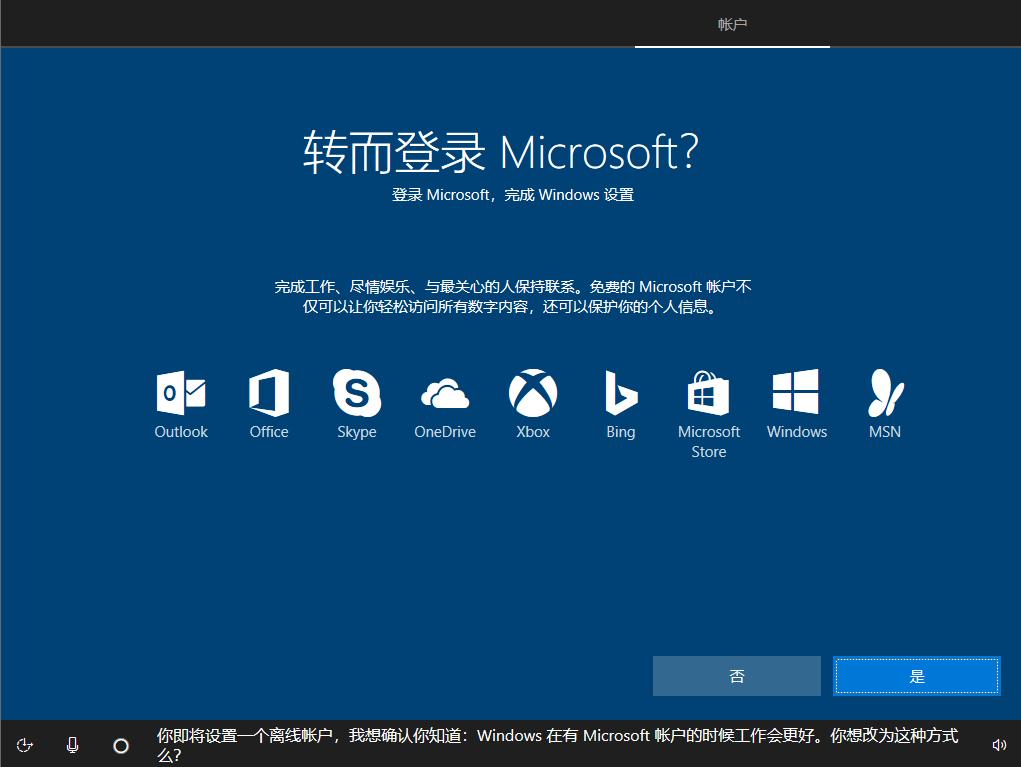Image resolution: width=1021 pixels, height=767 pixels.
Task: Select the OneDrive cloud icon
Action: 444,393
